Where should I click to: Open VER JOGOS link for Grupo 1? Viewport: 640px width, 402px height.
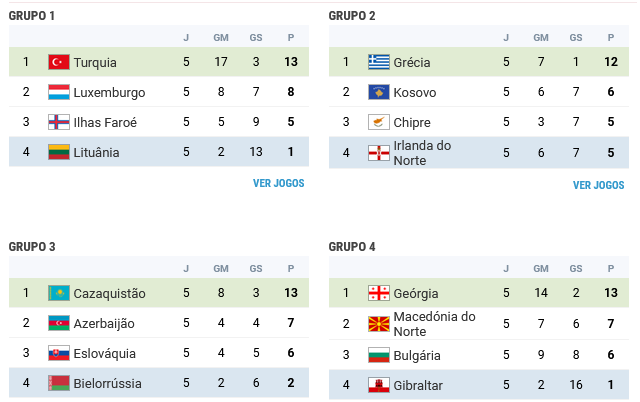point(278,183)
